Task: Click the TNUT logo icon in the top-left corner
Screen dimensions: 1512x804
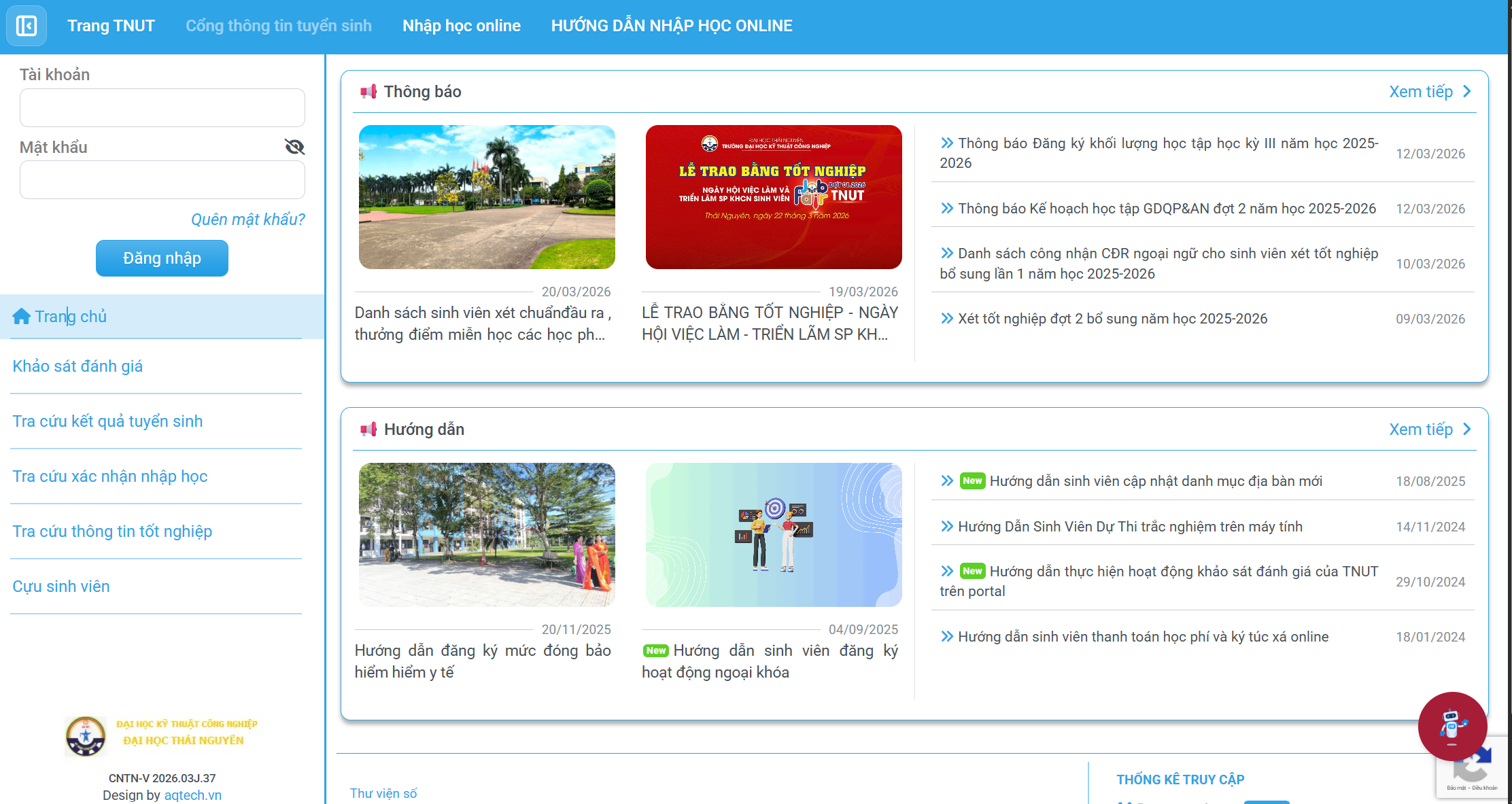Action: coord(26,25)
